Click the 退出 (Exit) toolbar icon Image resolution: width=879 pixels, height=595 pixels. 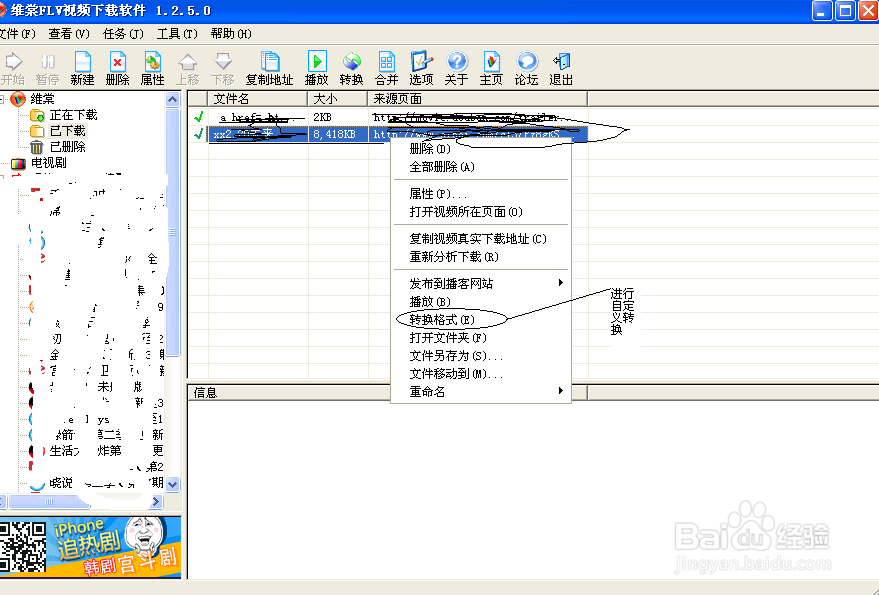coord(561,68)
